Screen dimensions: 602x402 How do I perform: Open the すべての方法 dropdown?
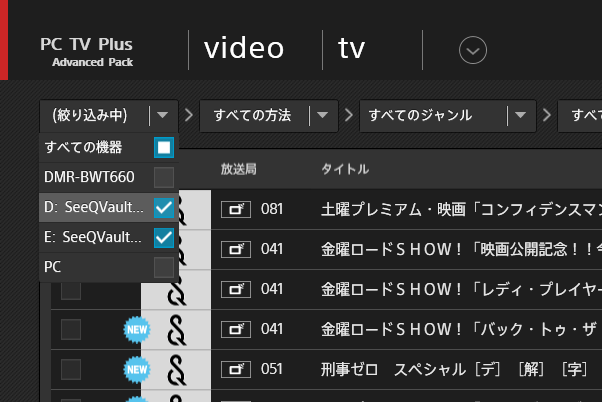pyautogui.click(x=322, y=116)
